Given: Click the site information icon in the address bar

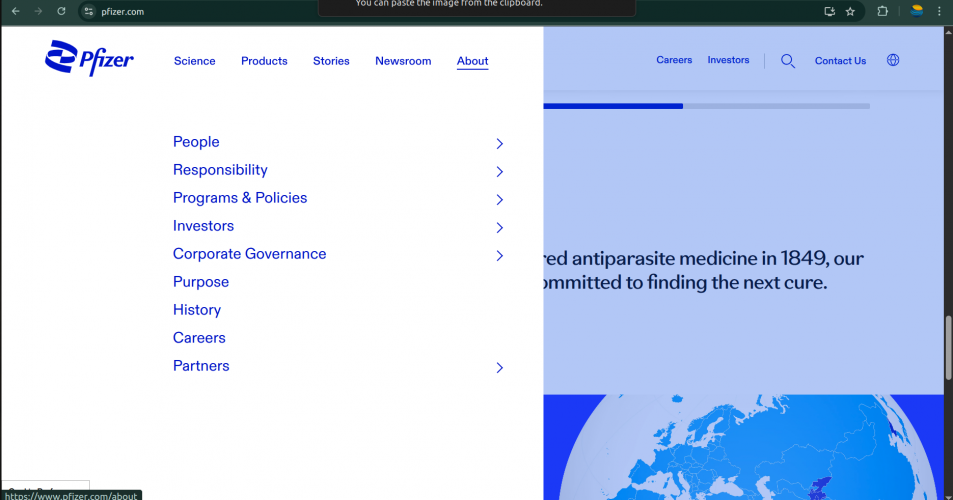Looking at the screenshot, I should [89, 11].
